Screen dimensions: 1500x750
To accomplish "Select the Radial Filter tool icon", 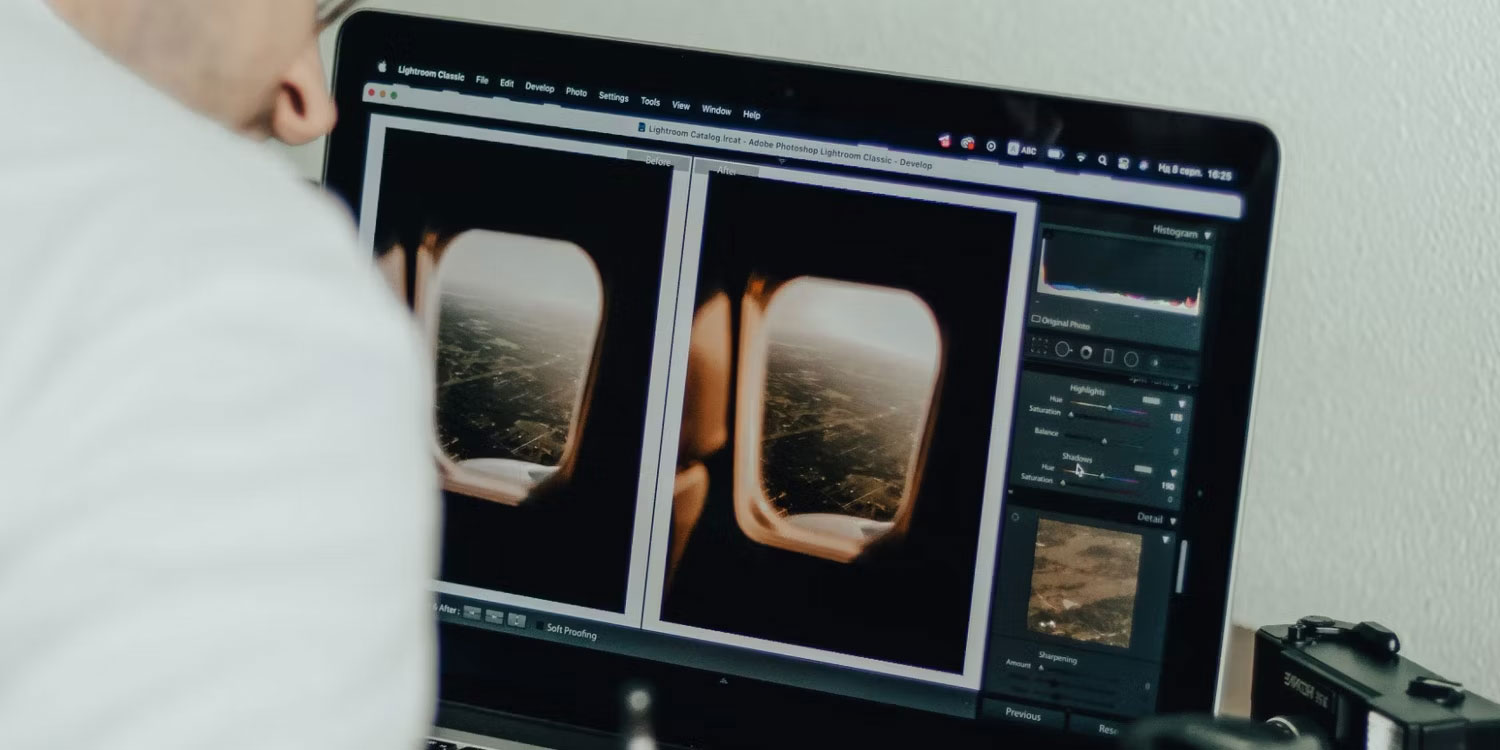I will (1131, 359).
